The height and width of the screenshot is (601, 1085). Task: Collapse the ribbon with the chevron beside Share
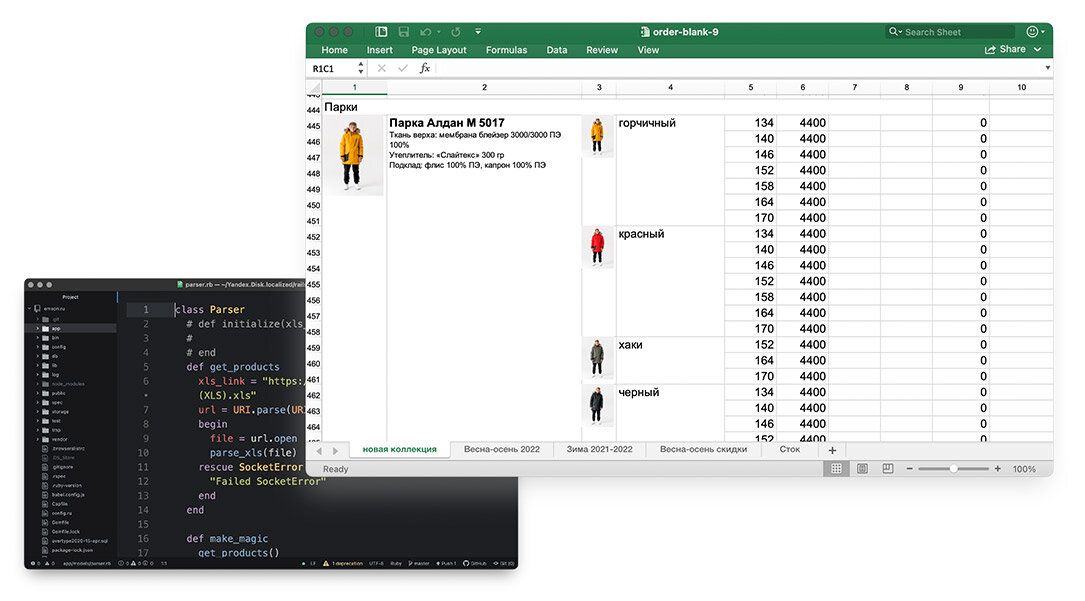coord(1037,49)
